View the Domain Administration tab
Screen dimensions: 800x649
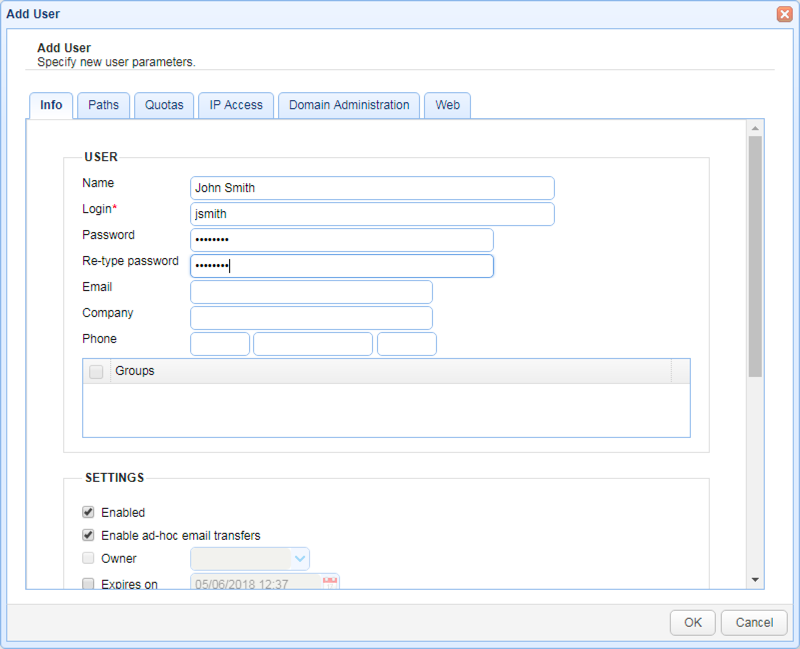tap(348, 105)
